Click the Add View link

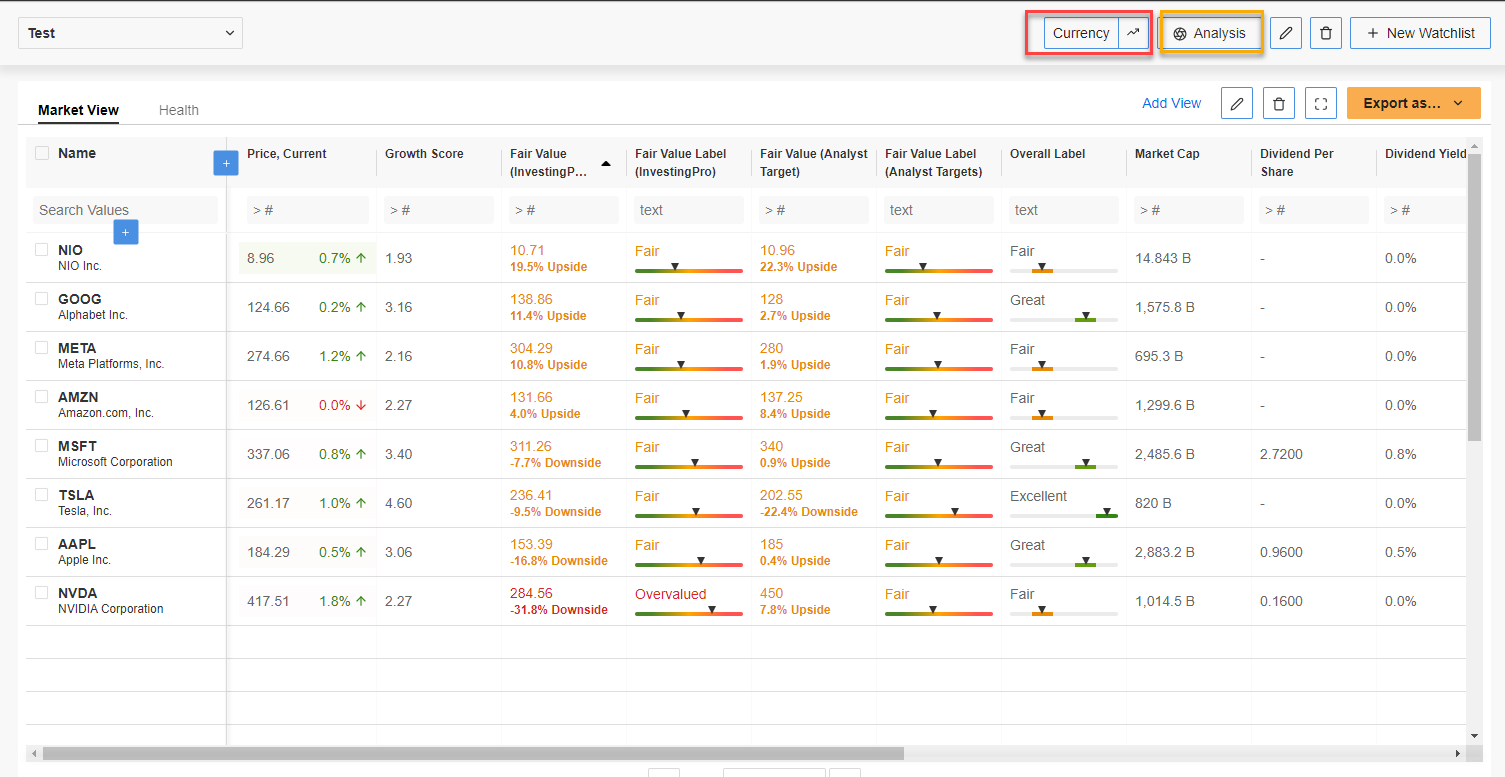tap(1172, 103)
